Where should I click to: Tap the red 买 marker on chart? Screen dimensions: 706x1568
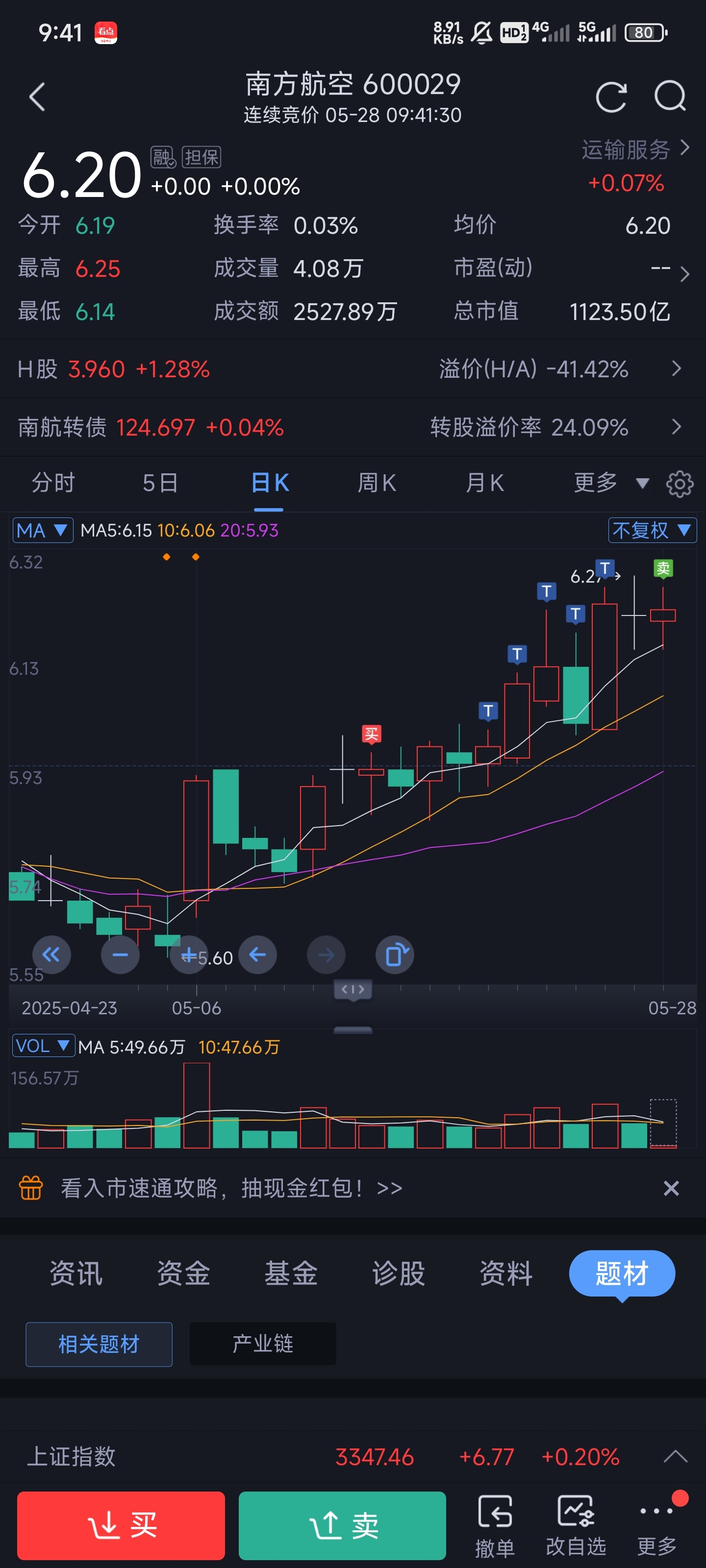point(371,734)
